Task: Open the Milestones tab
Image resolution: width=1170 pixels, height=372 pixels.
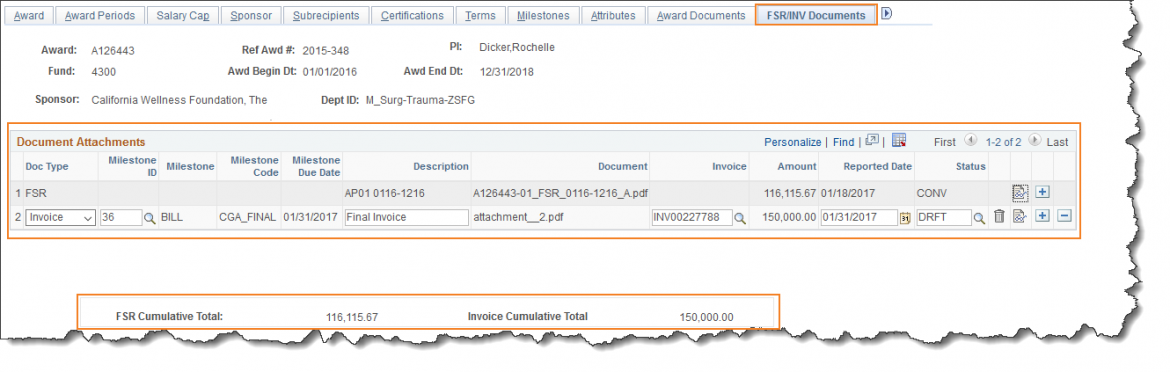Action: click(x=542, y=15)
